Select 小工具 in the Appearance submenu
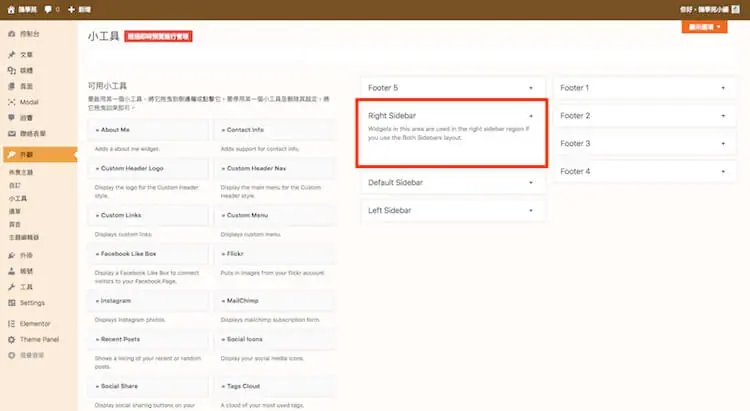Screen dimensions: 750x411 18,198
